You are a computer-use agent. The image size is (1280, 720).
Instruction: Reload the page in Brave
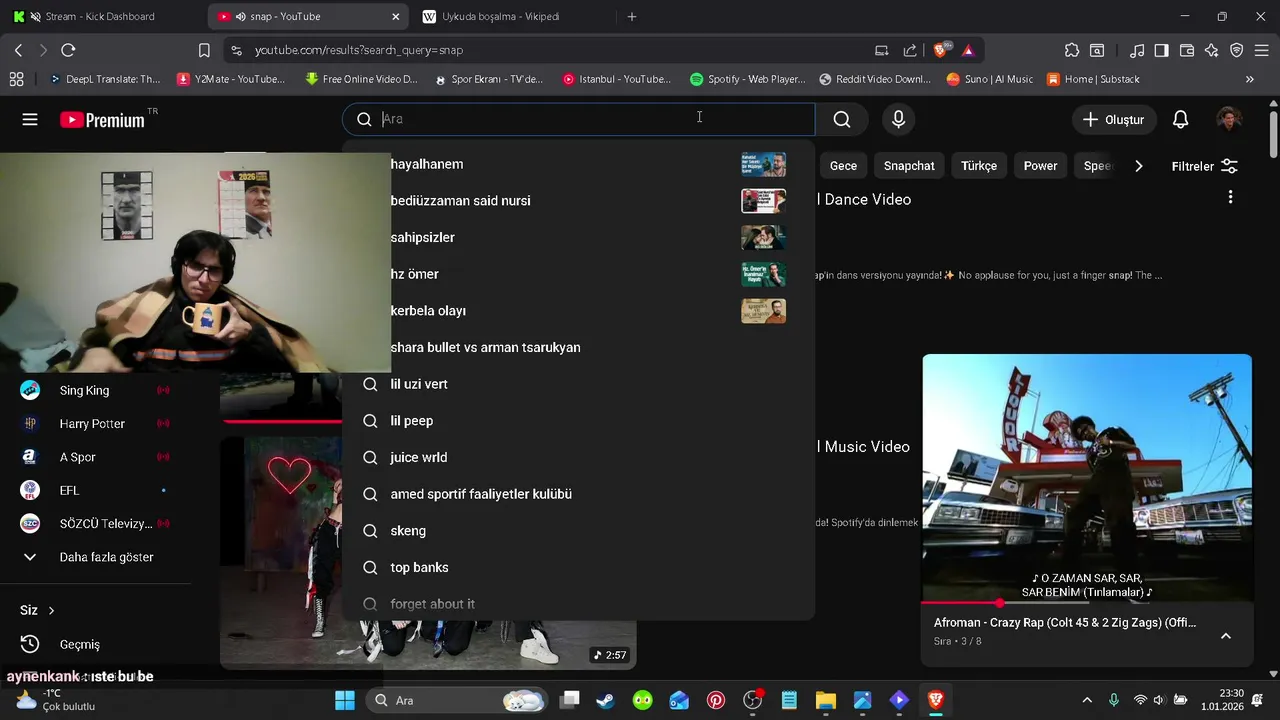68,49
